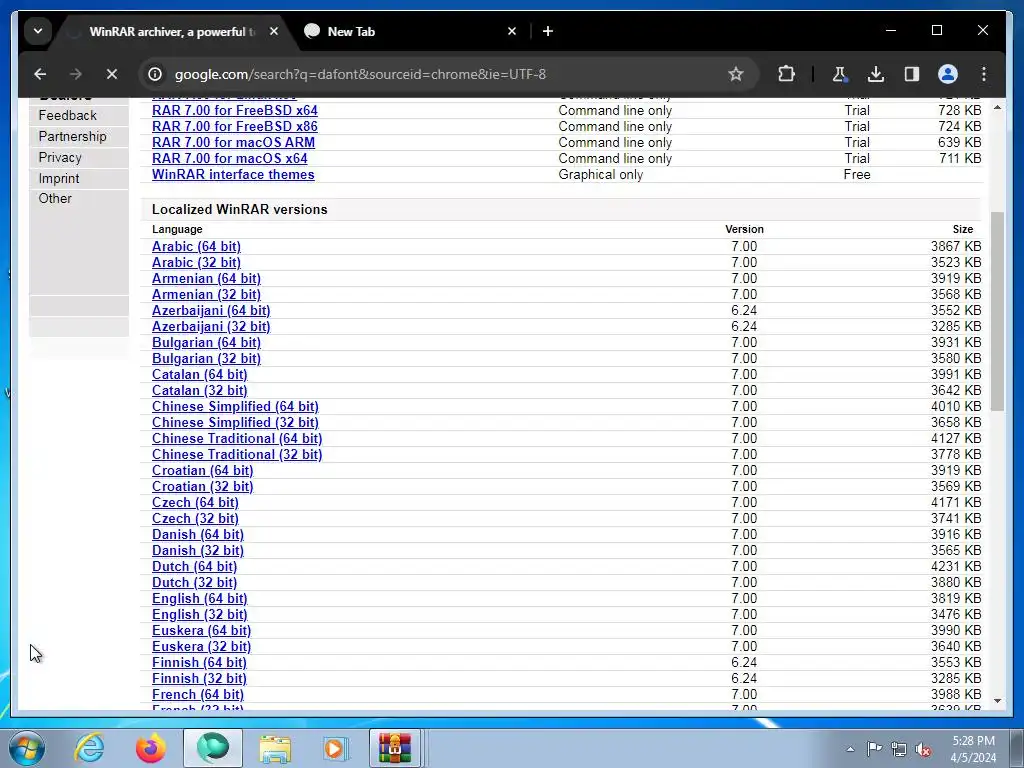Download French (64 bit) WinRAR
The height and width of the screenshot is (768, 1024).
tap(197, 694)
